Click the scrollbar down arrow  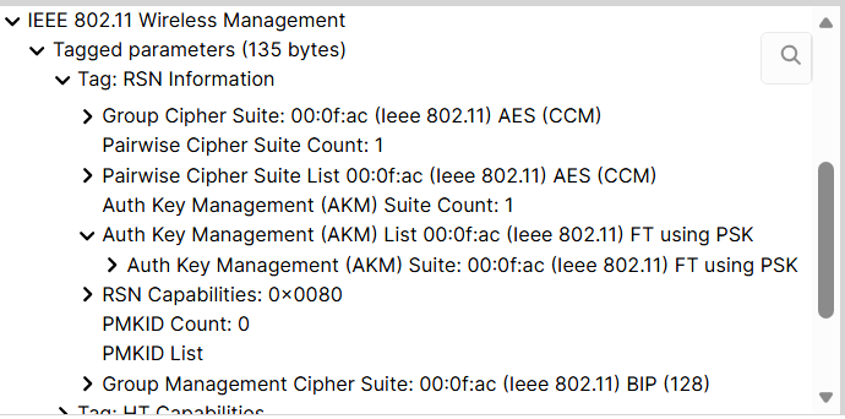tap(826, 397)
